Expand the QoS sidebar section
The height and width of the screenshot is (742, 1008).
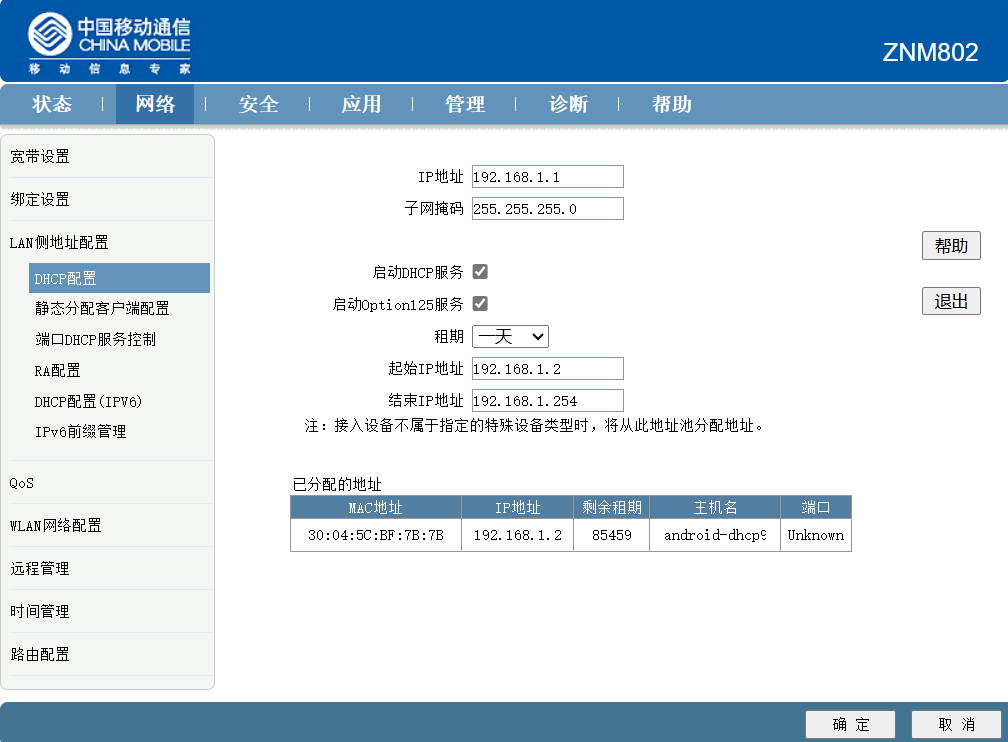(22, 483)
